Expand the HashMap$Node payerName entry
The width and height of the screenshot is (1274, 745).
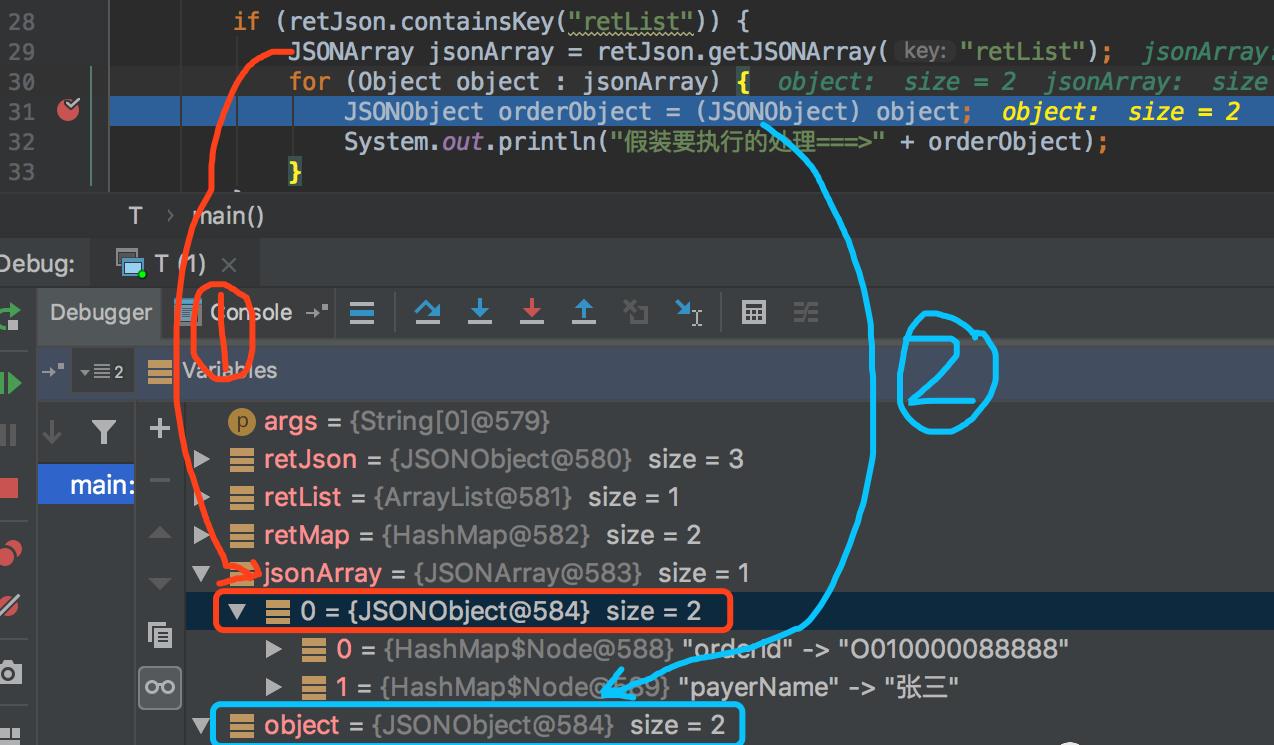pos(274,688)
